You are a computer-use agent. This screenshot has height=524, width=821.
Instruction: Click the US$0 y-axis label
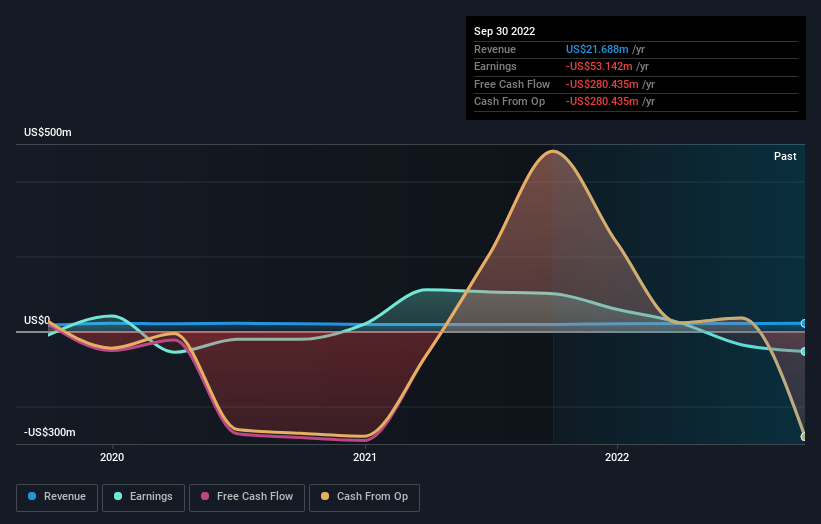click(37, 320)
